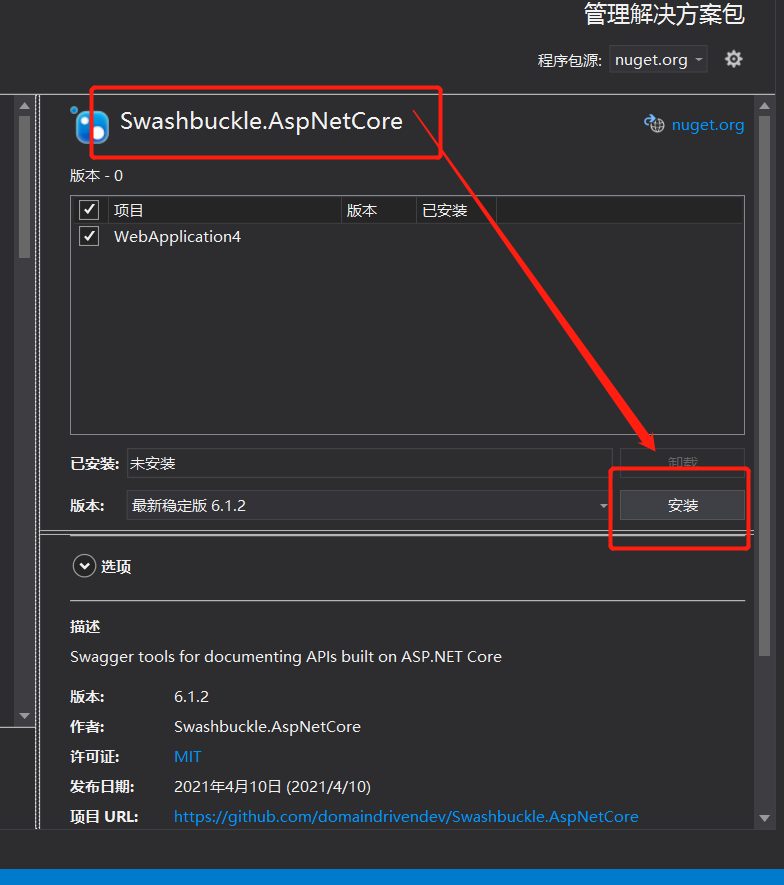Click the left list vertical scrollbar thumb
784x885 pixels.
click(x=24, y=187)
